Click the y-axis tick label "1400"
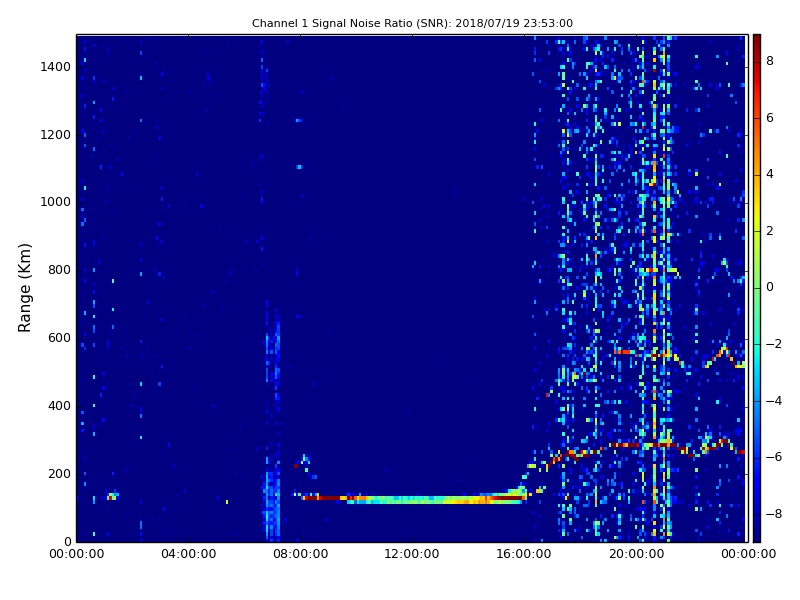The image size is (800, 600). [x=56, y=67]
